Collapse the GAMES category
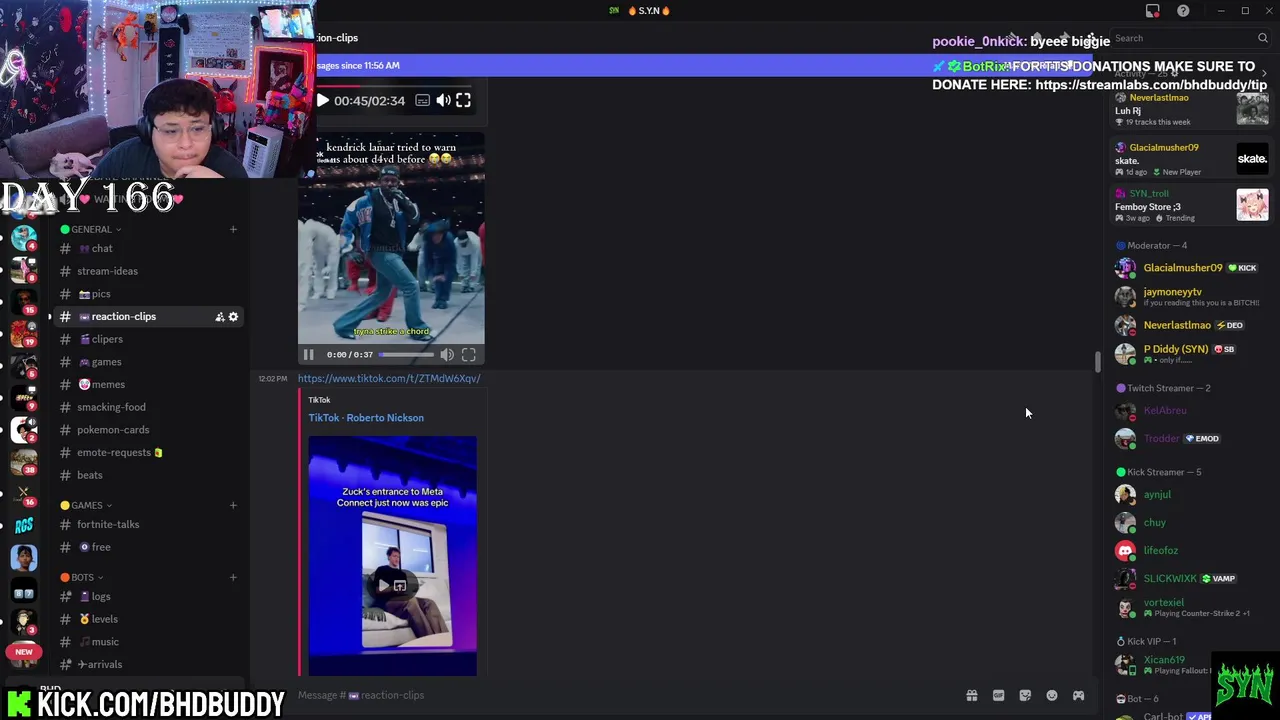 (x=86, y=505)
